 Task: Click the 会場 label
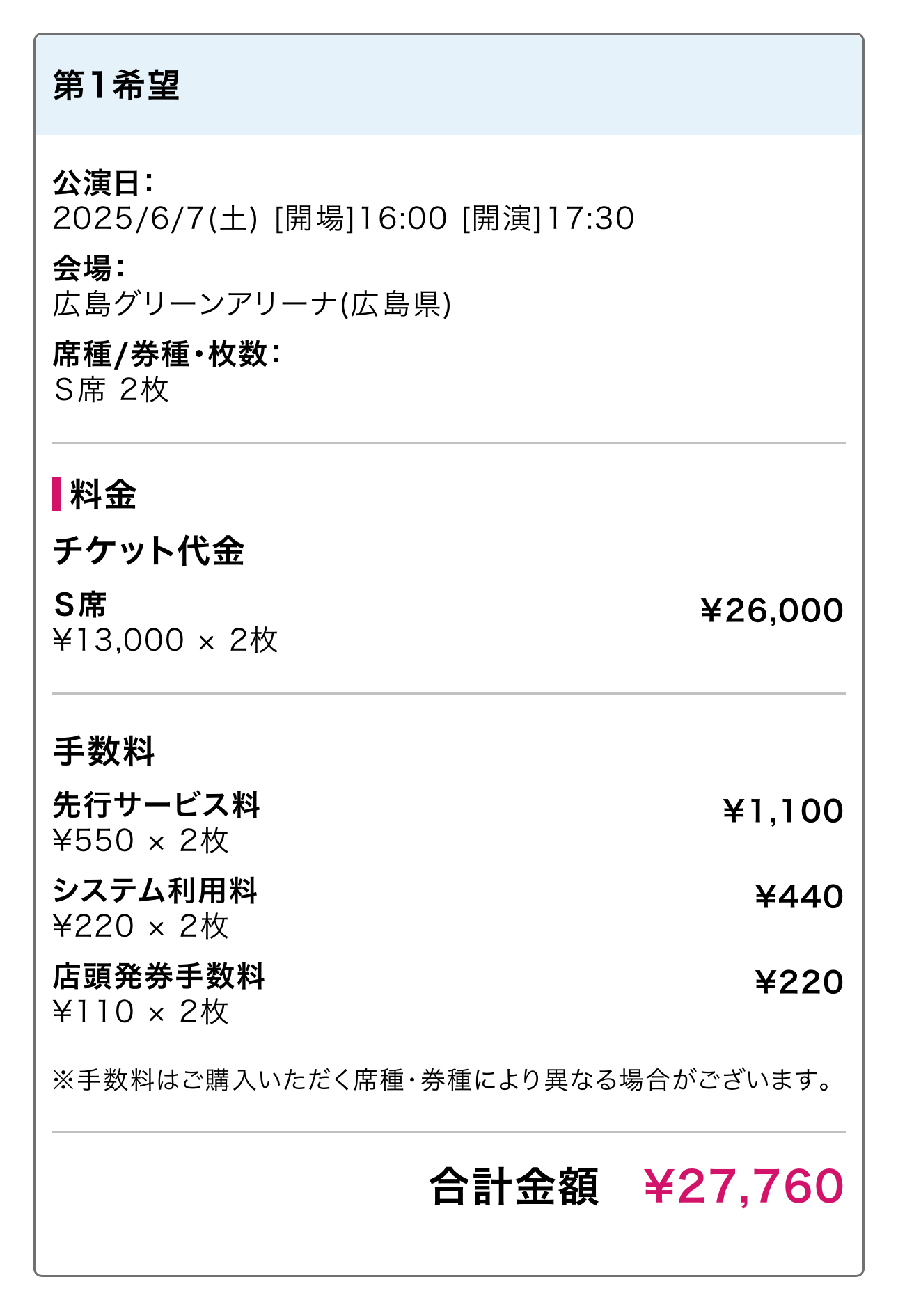(88, 268)
